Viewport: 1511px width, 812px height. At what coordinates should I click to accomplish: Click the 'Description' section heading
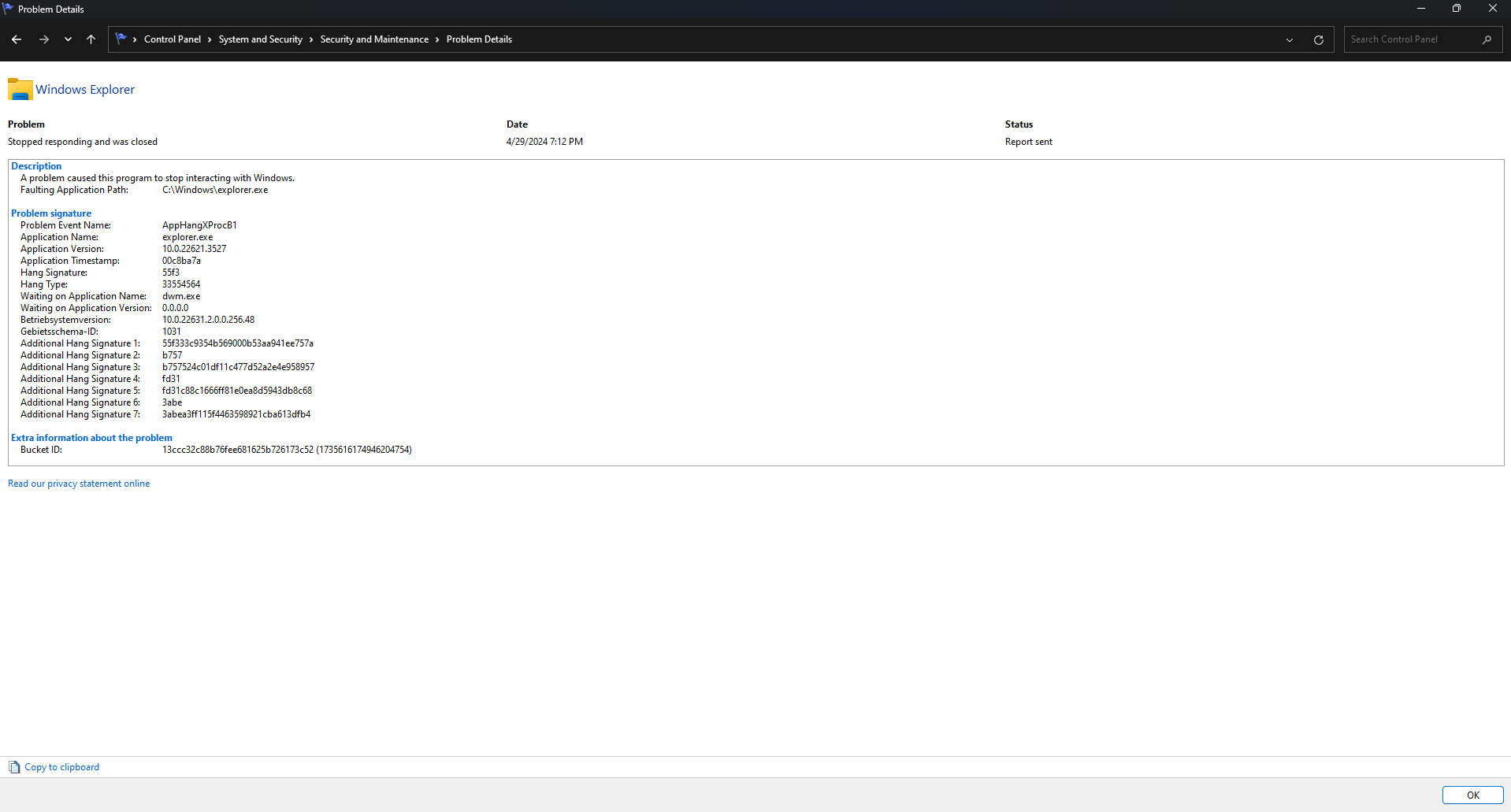tap(36, 166)
